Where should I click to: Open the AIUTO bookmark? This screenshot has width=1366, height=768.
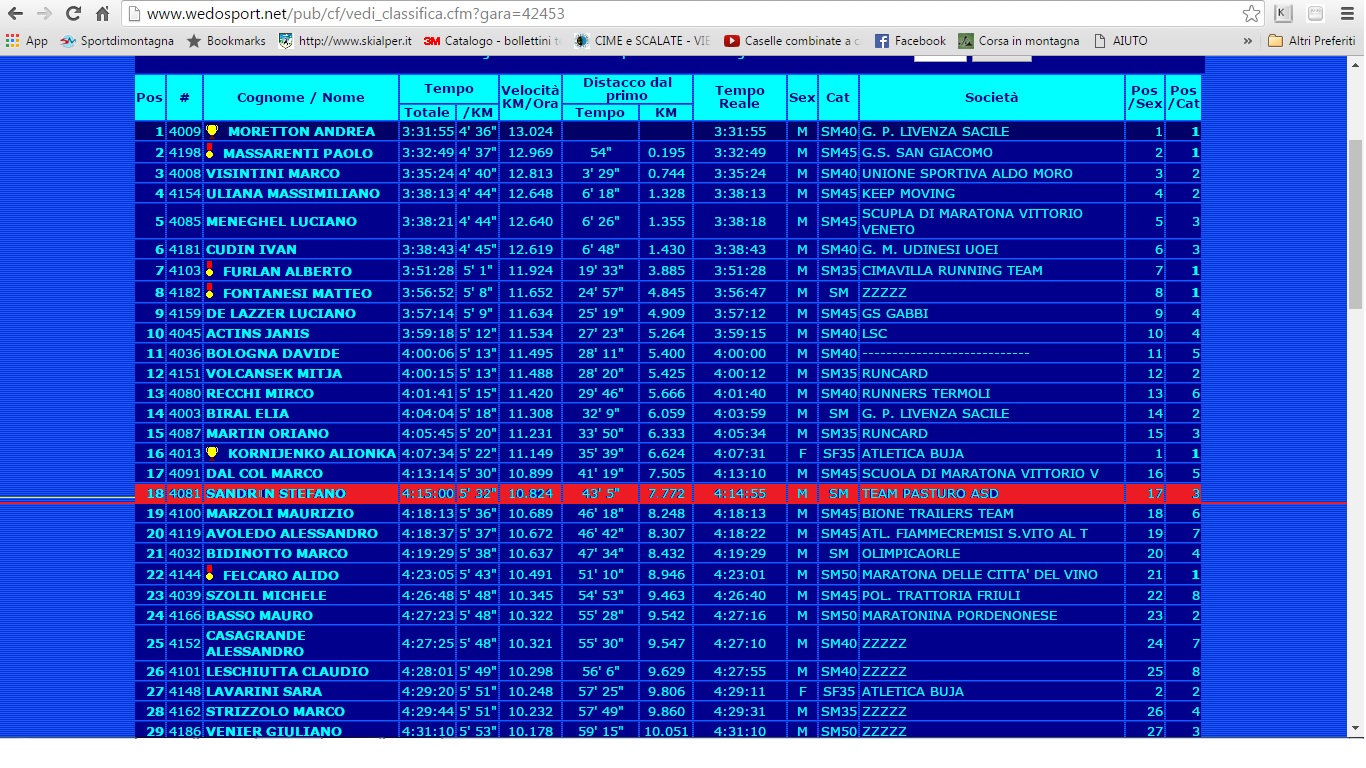(1120, 41)
